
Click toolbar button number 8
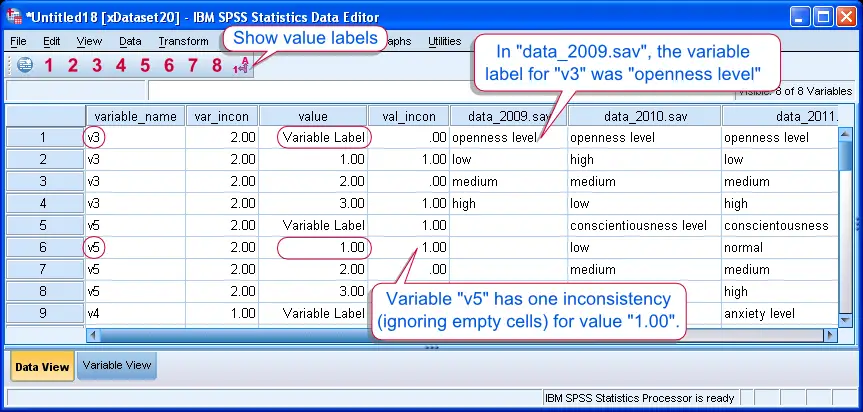218,66
